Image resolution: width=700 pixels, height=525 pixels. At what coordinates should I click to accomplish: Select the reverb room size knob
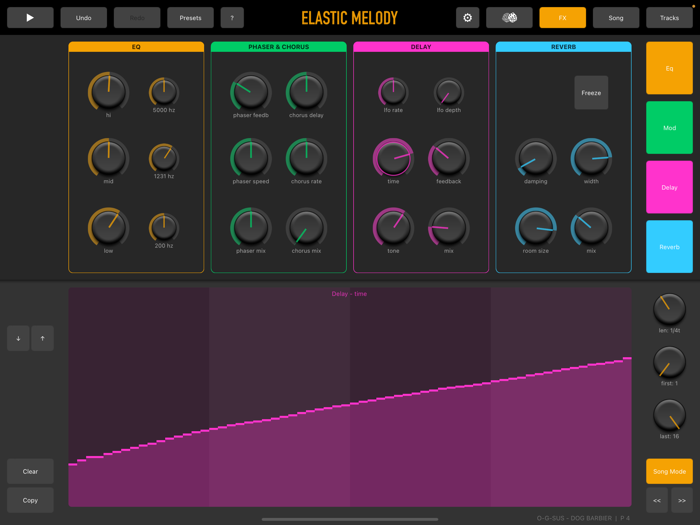pyautogui.click(x=536, y=227)
